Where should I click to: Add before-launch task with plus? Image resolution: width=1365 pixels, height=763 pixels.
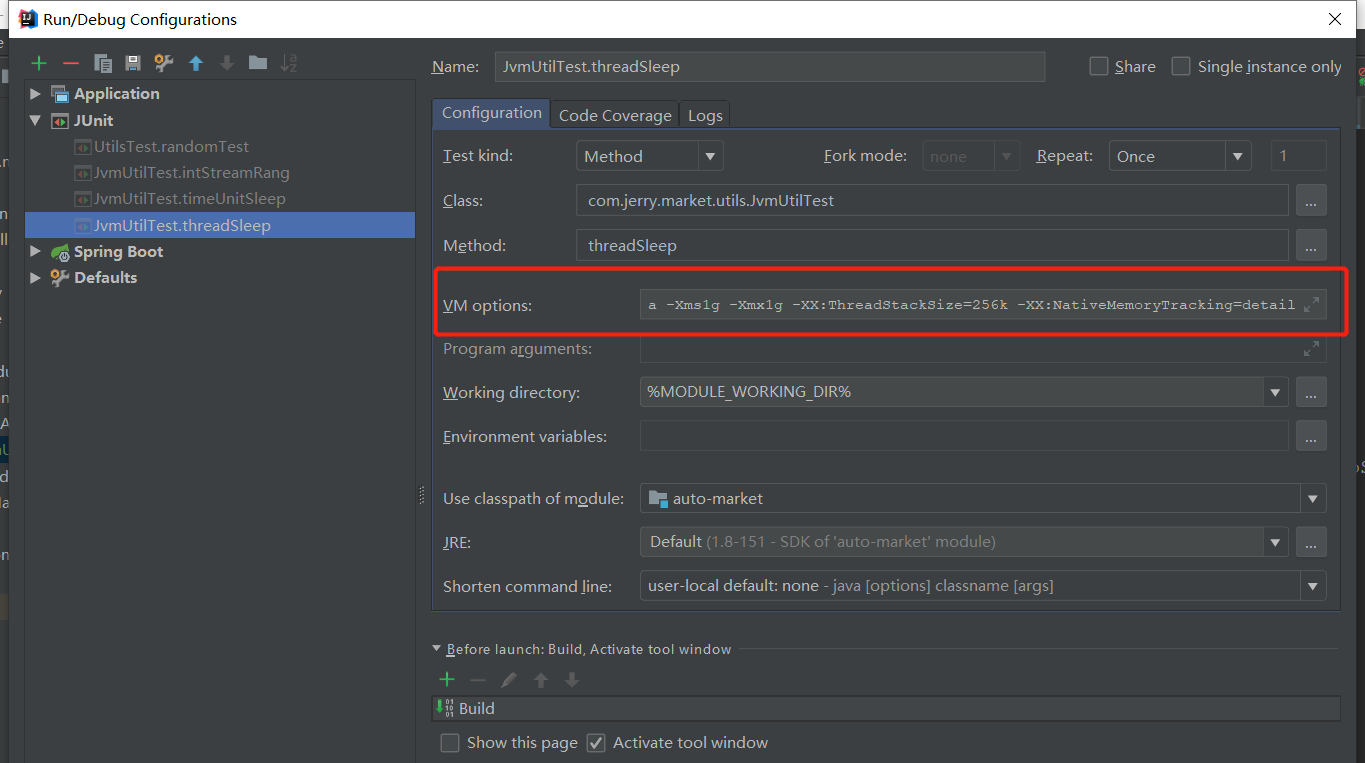pos(447,680)
